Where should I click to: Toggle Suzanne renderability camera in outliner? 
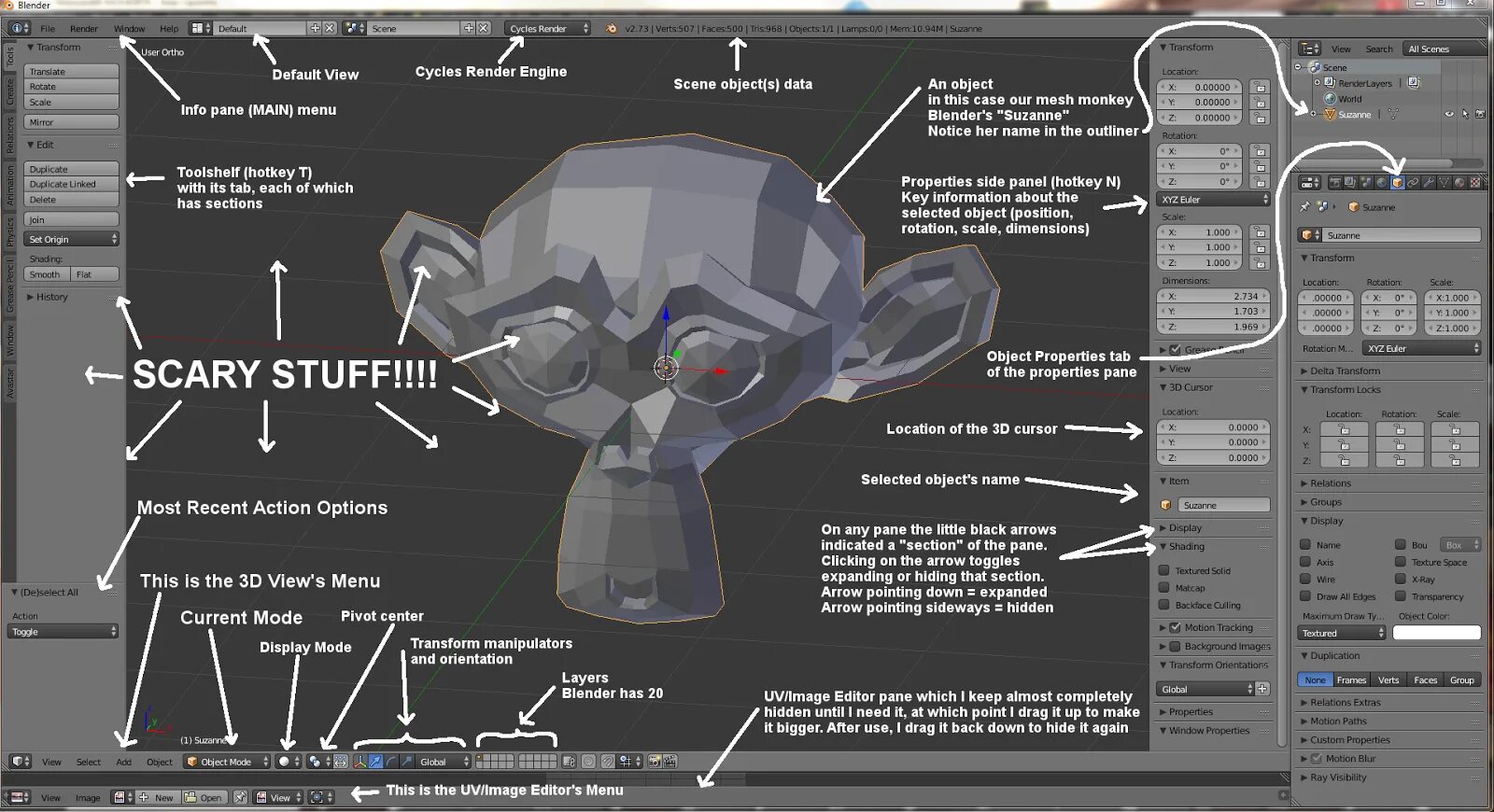pos(1480,114)
